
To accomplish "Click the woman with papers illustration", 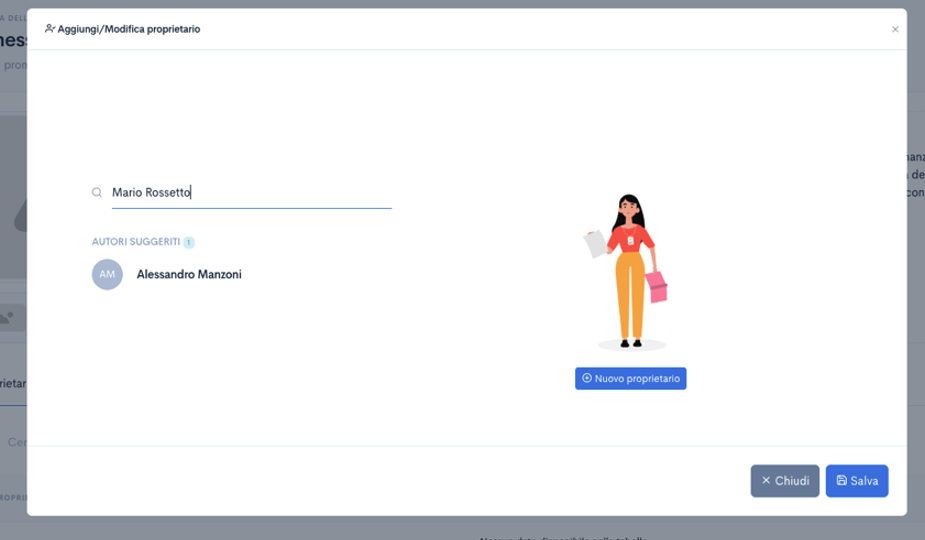I will click(628, 270).
